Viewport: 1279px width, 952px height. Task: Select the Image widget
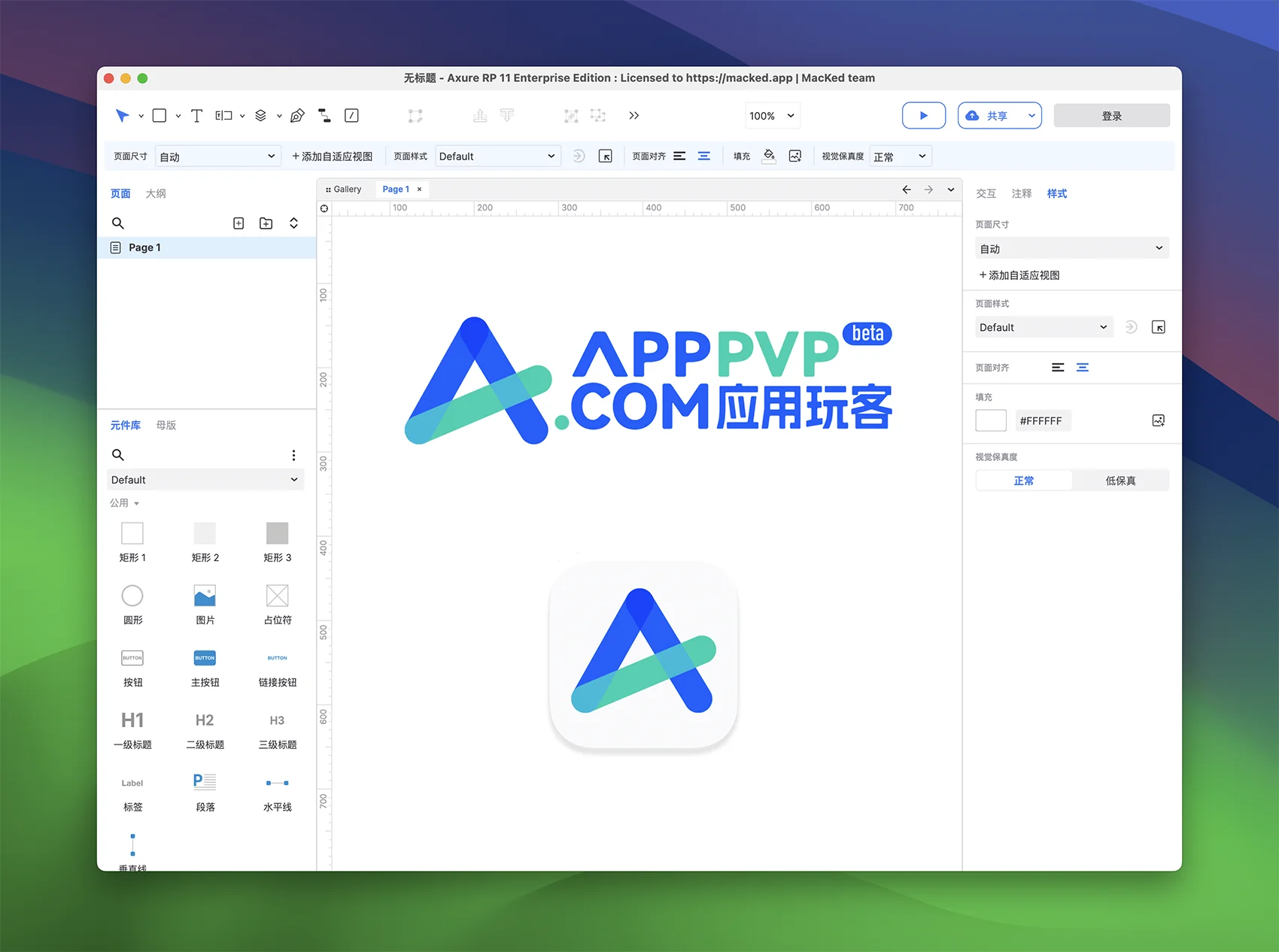(x=205, y=604)
